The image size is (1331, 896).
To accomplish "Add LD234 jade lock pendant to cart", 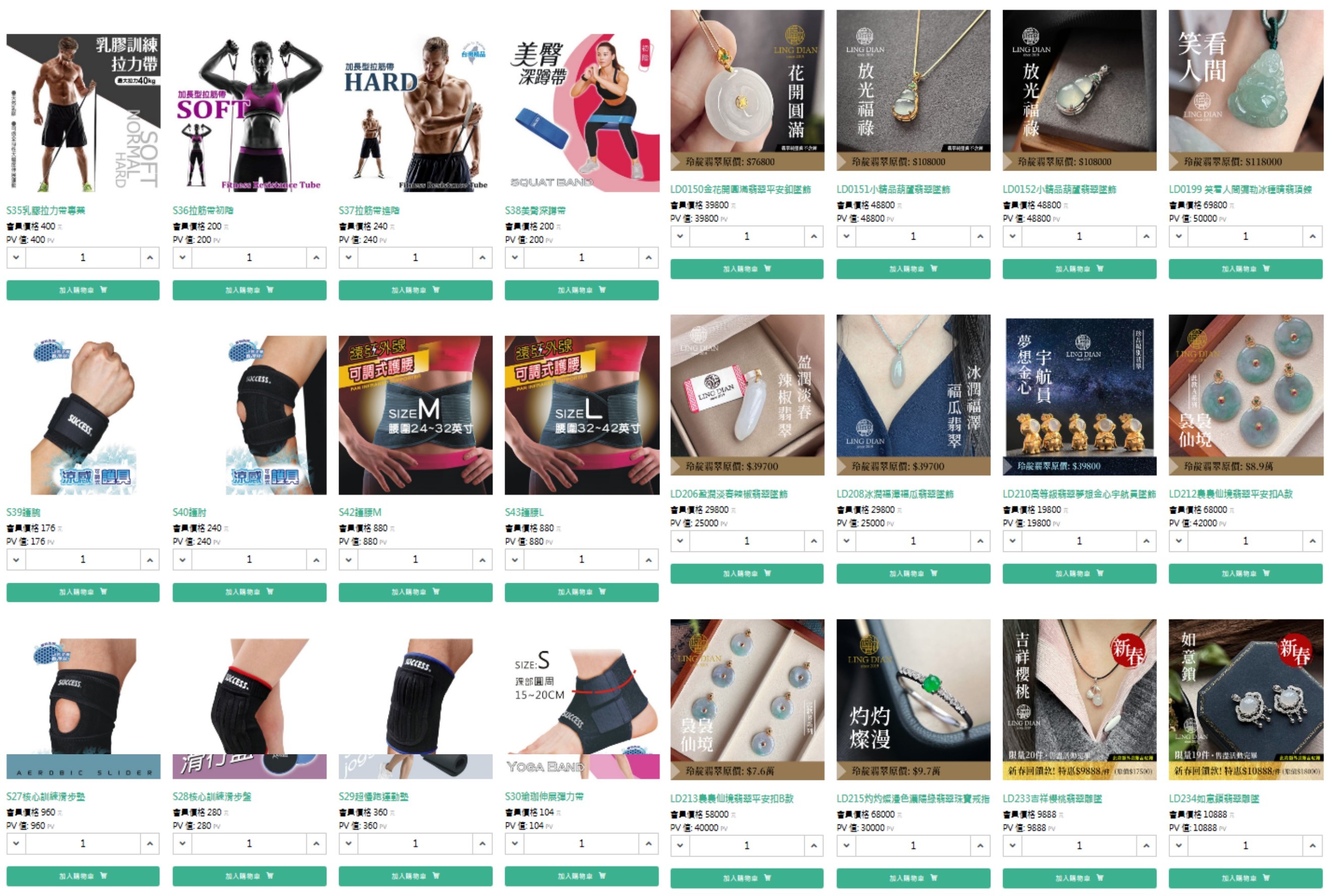I will coord(1245,878).
